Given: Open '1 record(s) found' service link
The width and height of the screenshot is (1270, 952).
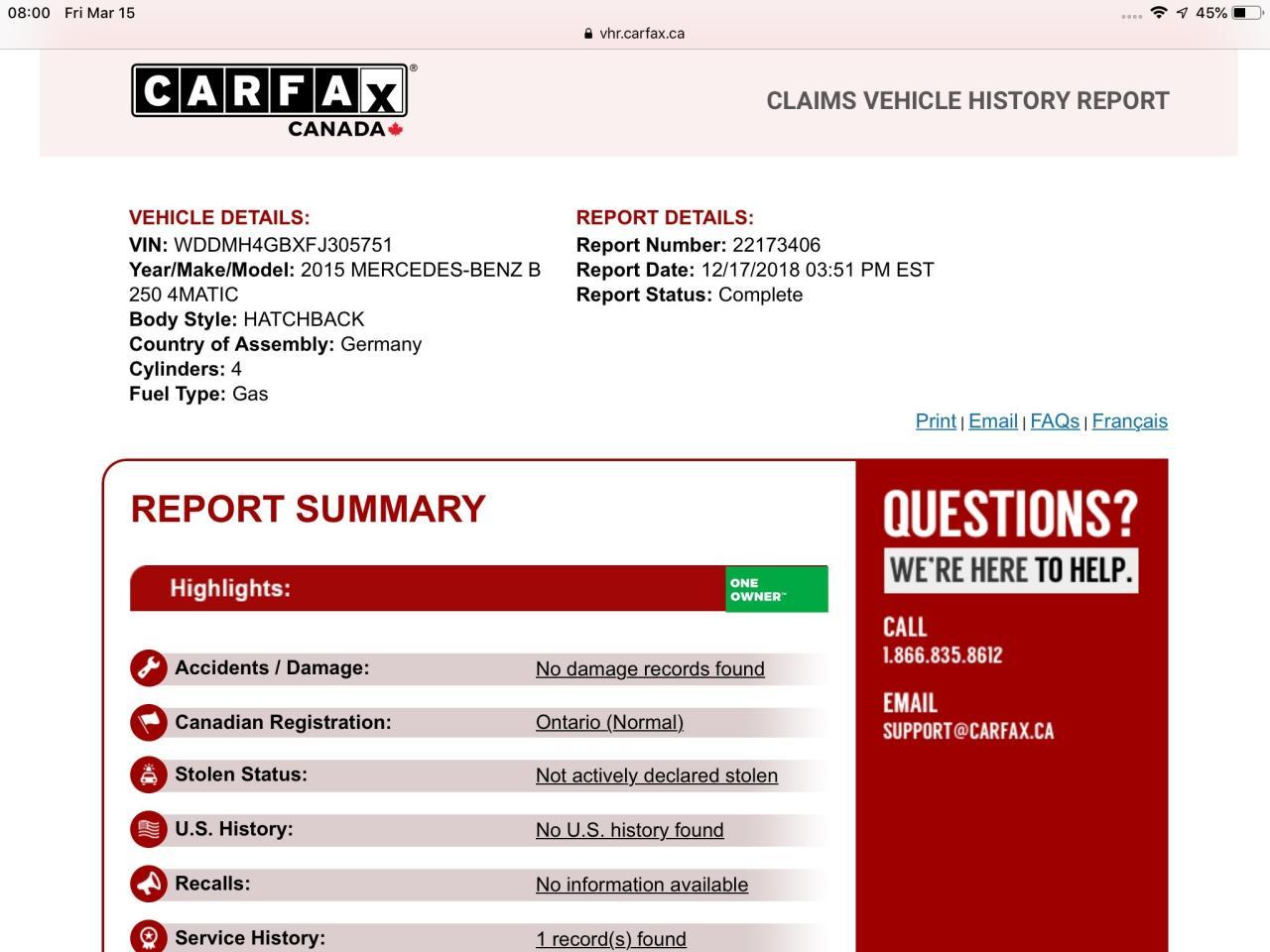Looking at the screenshot, I should click(611, 939).
